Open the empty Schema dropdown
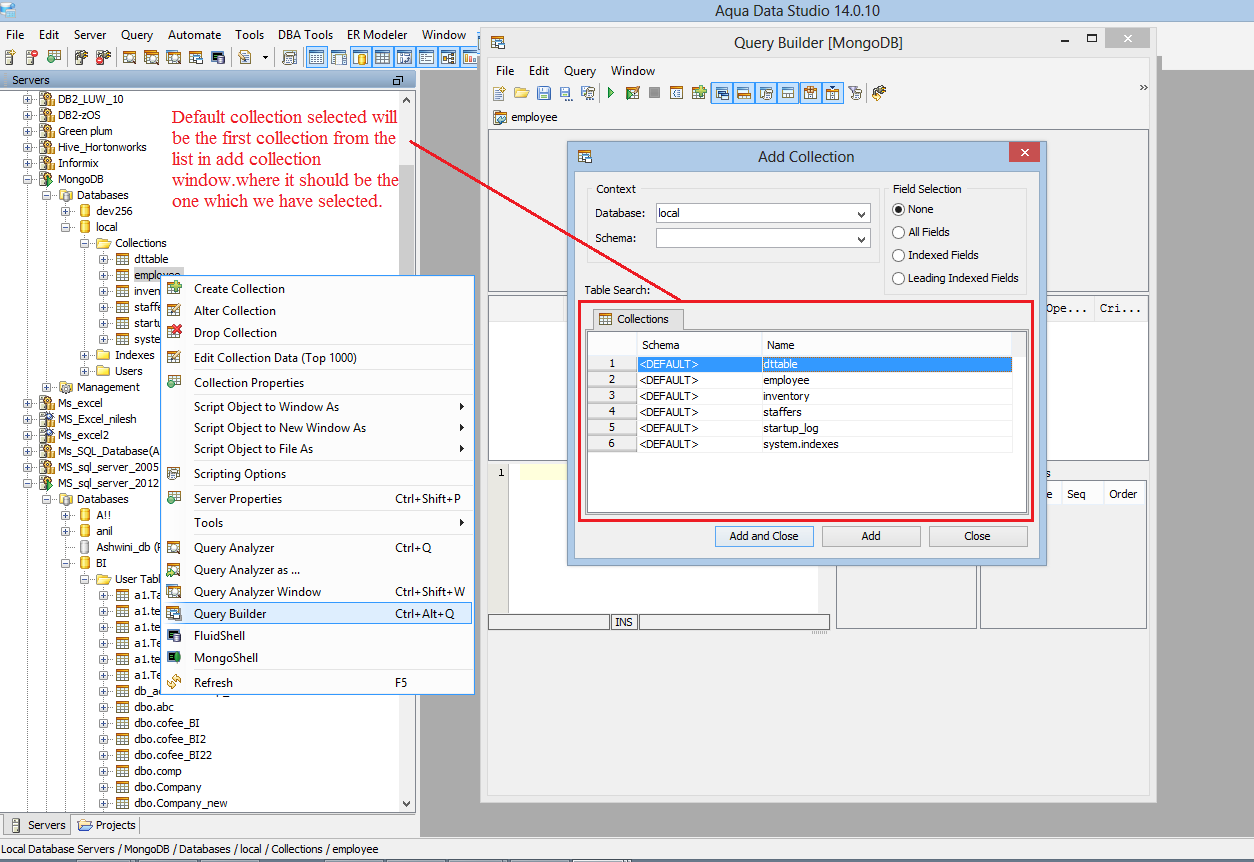 click(x=861, y=239)
